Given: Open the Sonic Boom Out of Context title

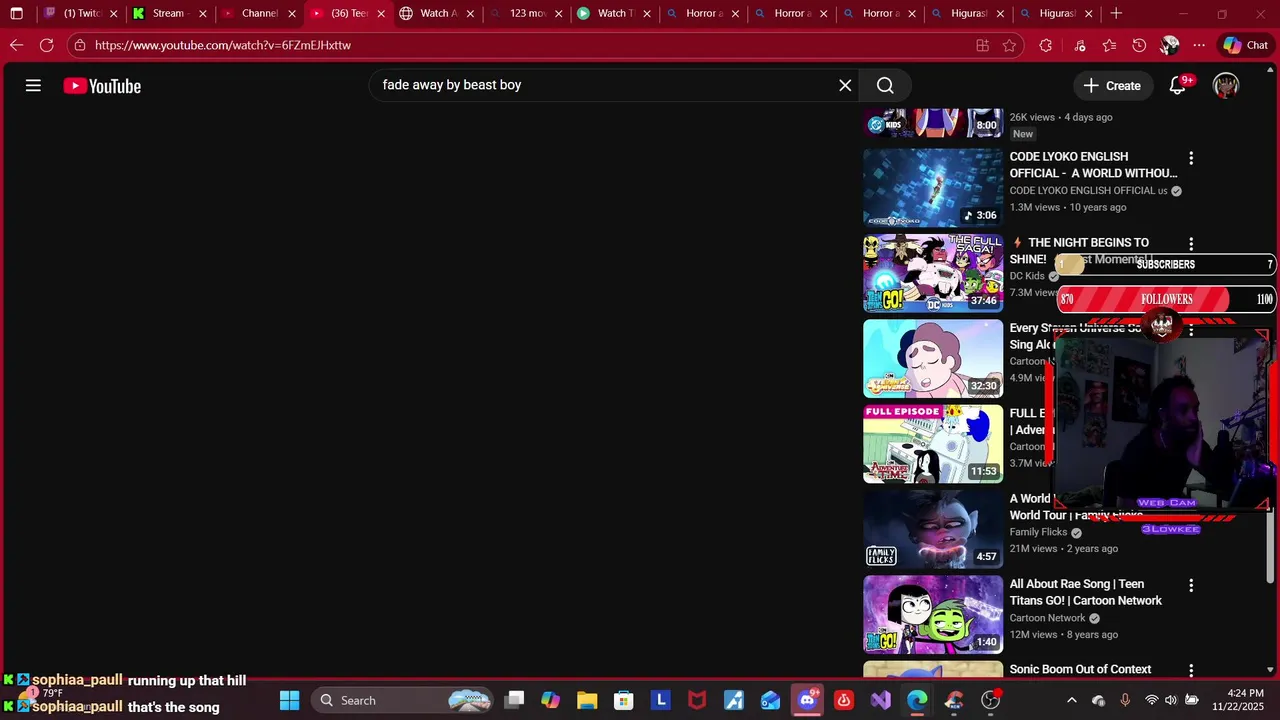Looking at the screenshot, I should click(x=1080, y=669).
